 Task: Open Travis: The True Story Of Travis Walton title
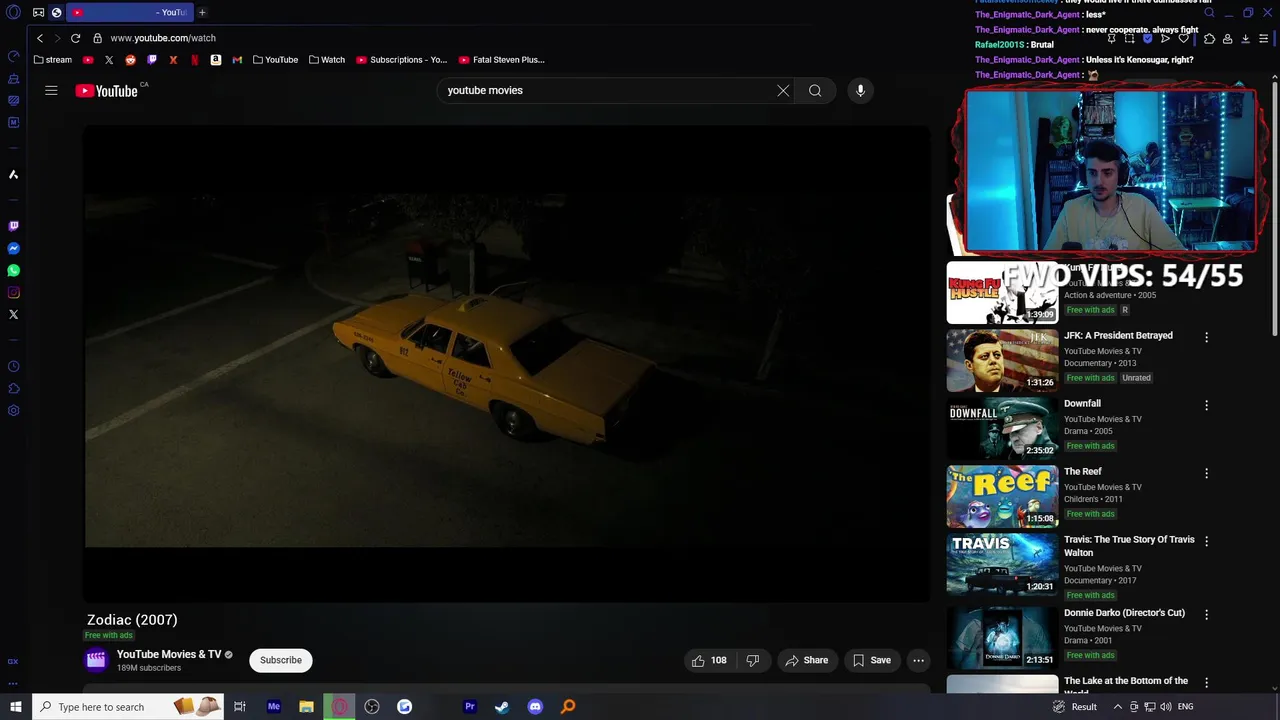click(1129, 546)
